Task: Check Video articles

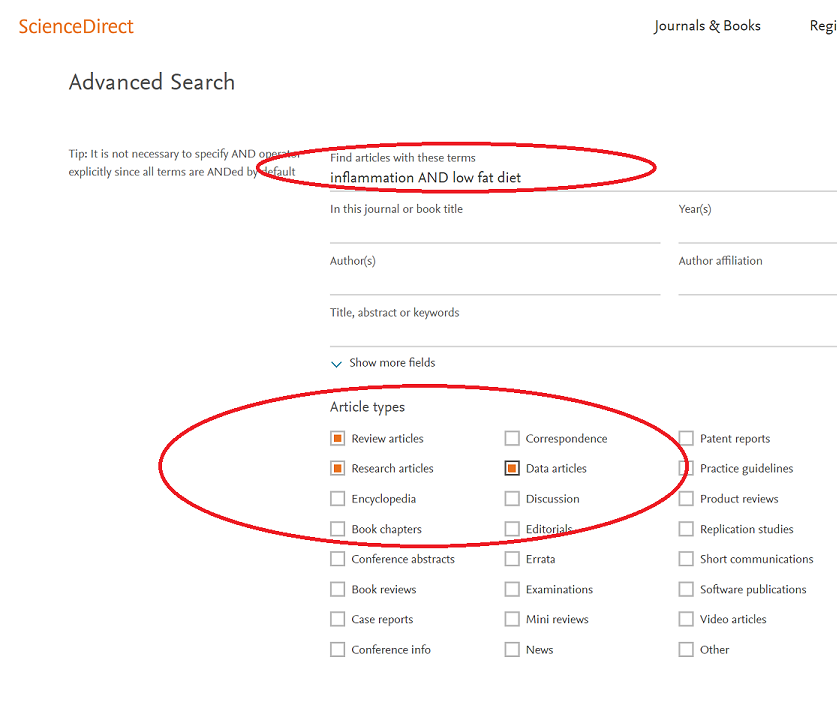Action: click(686, 619)
